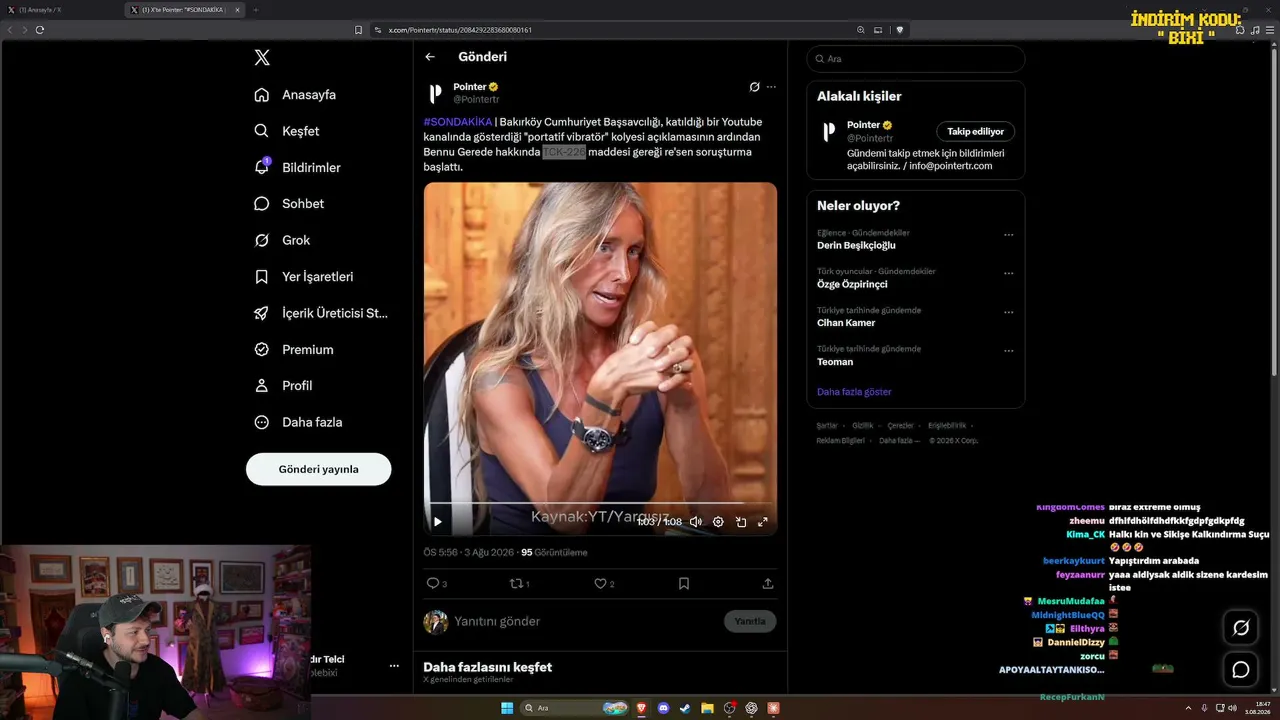Go back with the Gönderi back arrow
Viewport: 1280px width, 720px height.
click(430, 57)
